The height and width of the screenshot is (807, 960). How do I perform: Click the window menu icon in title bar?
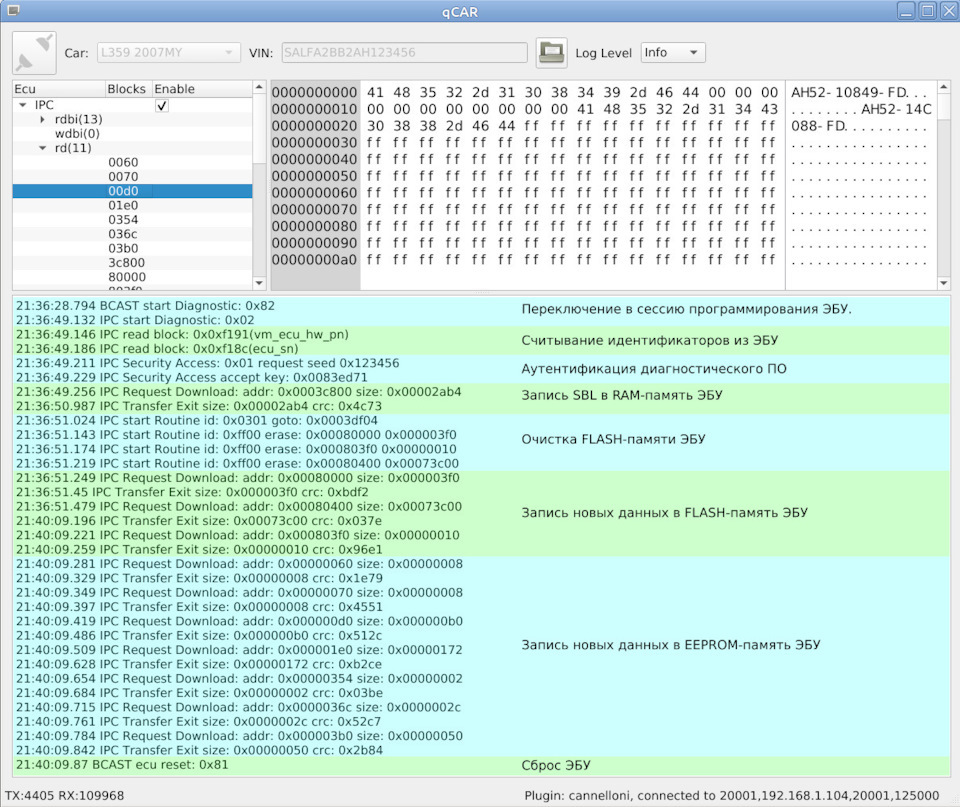tap(13, 11)
